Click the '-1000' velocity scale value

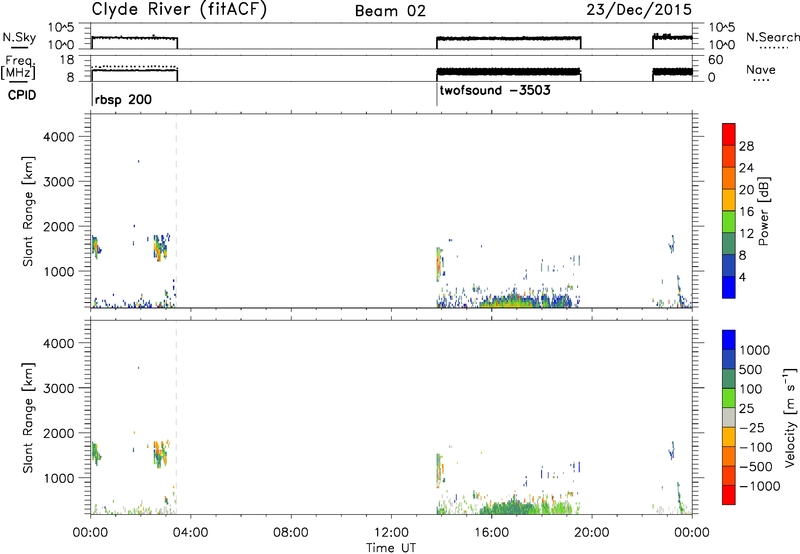760,486
